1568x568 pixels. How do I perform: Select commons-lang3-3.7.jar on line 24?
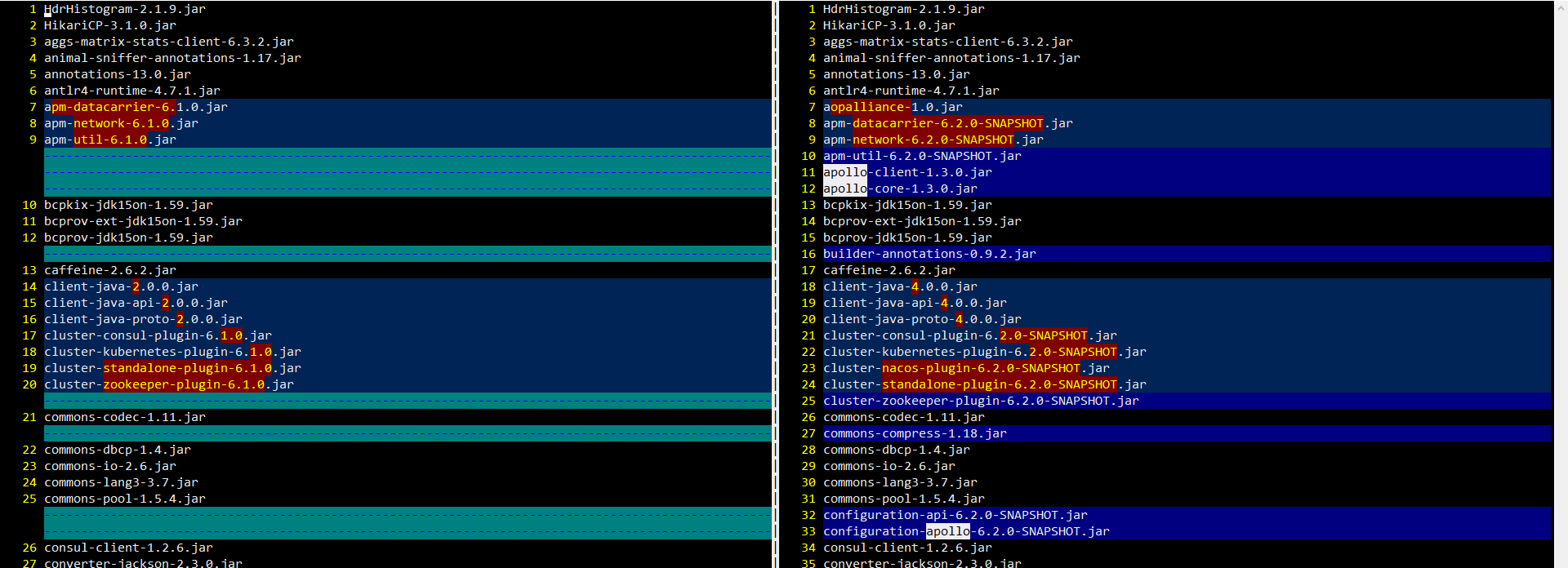pos(121,482)
